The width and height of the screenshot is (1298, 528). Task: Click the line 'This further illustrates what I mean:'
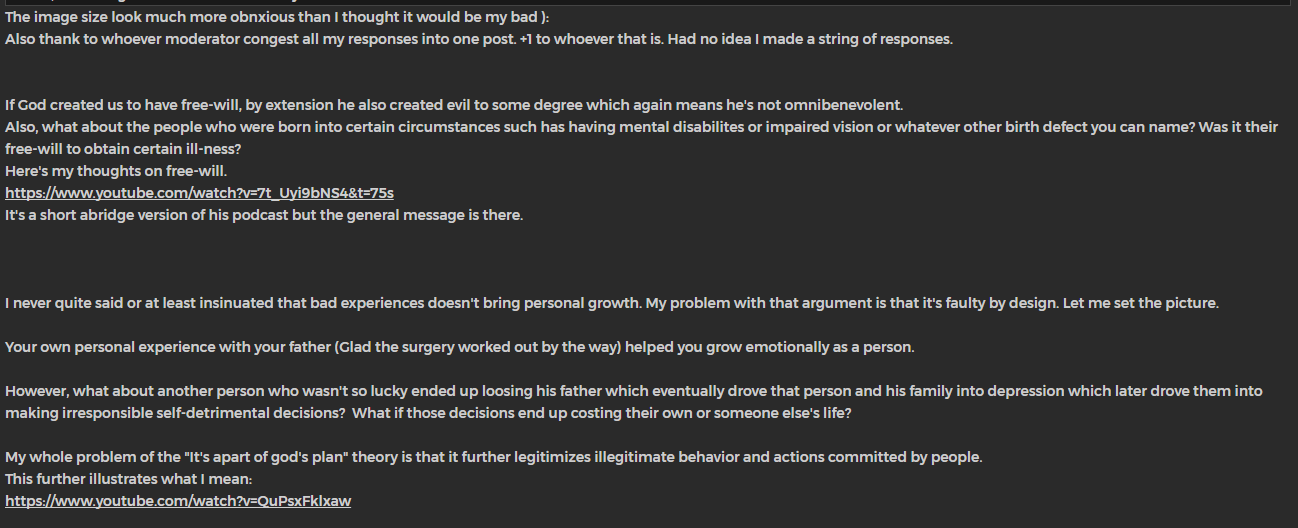129,479
